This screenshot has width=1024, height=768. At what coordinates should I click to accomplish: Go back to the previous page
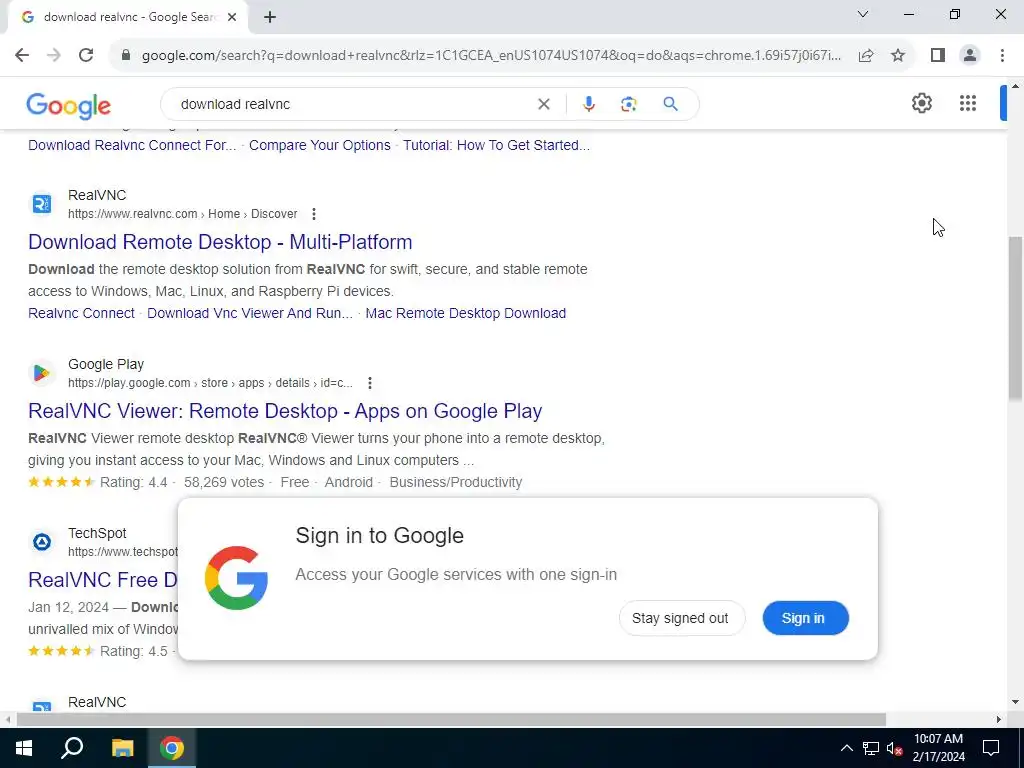click(x=22, y=55)
